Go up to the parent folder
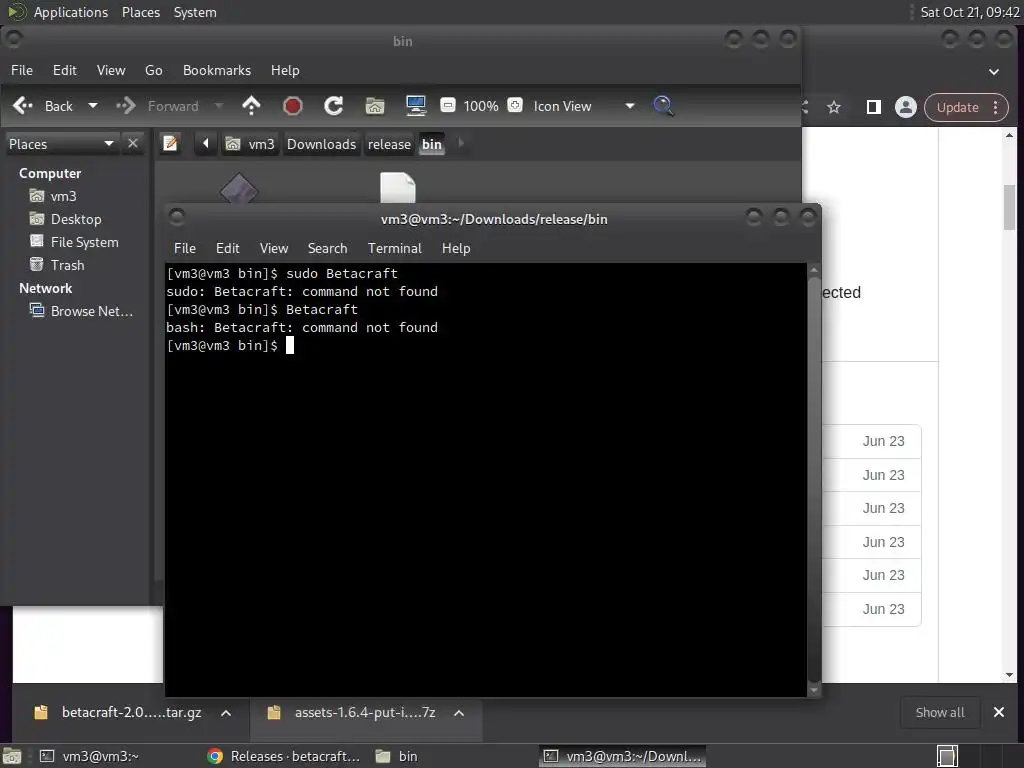Viewport: 1024px width, 768px height. (x=251, y=106)
